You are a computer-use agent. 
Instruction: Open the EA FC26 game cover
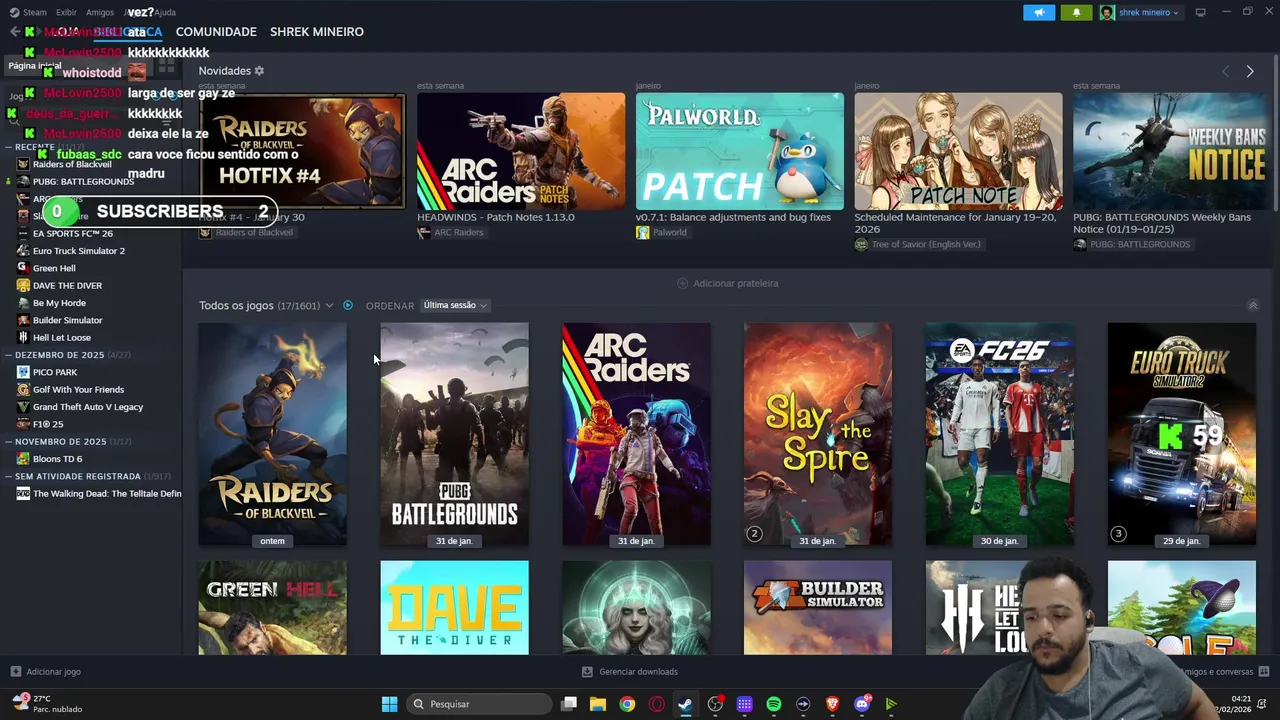pyautogui.click(x=1000, y=434)
